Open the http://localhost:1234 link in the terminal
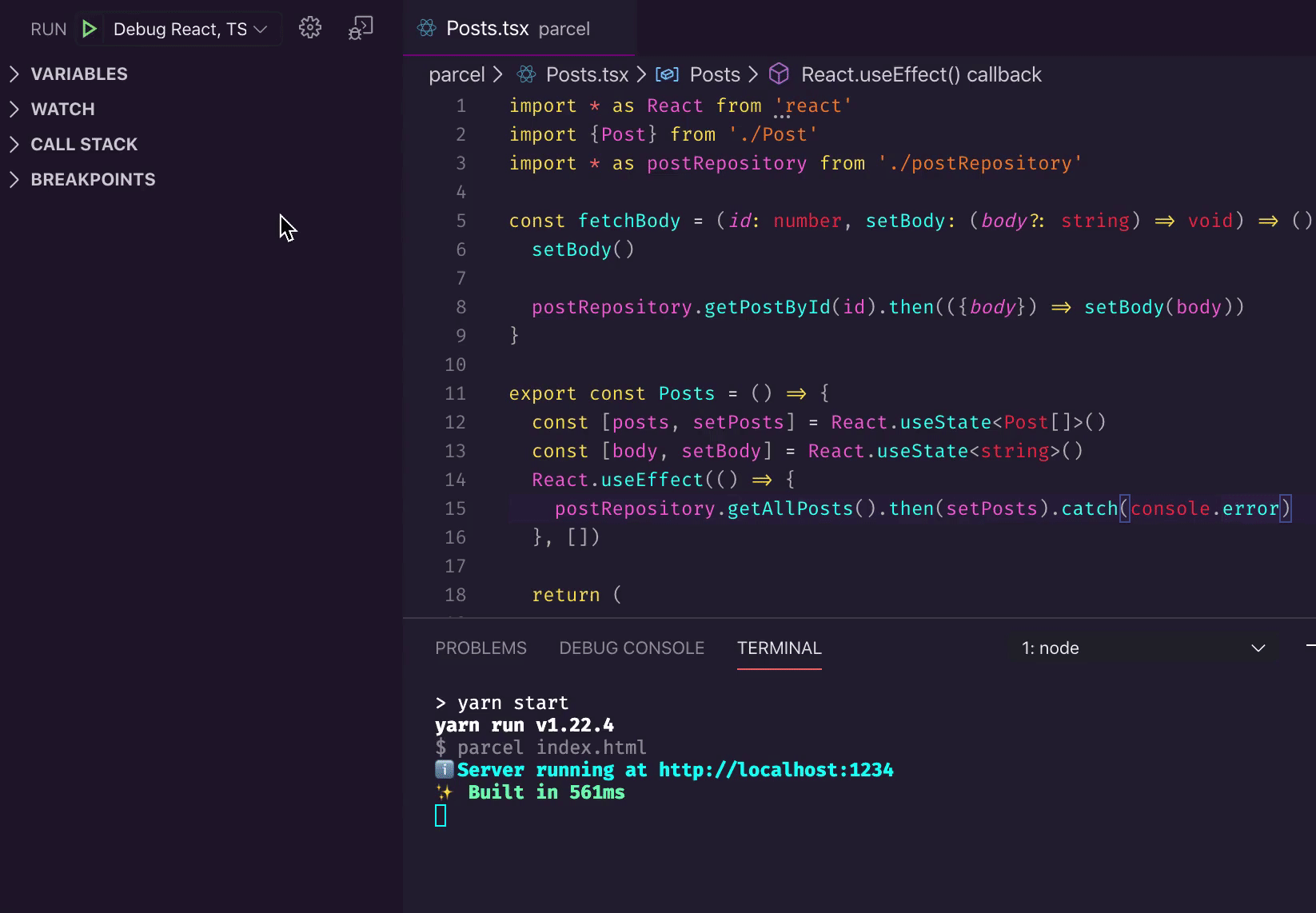The height and width of the screenshot is (913, 1316). pyautogui.click(x=776, y=770)
